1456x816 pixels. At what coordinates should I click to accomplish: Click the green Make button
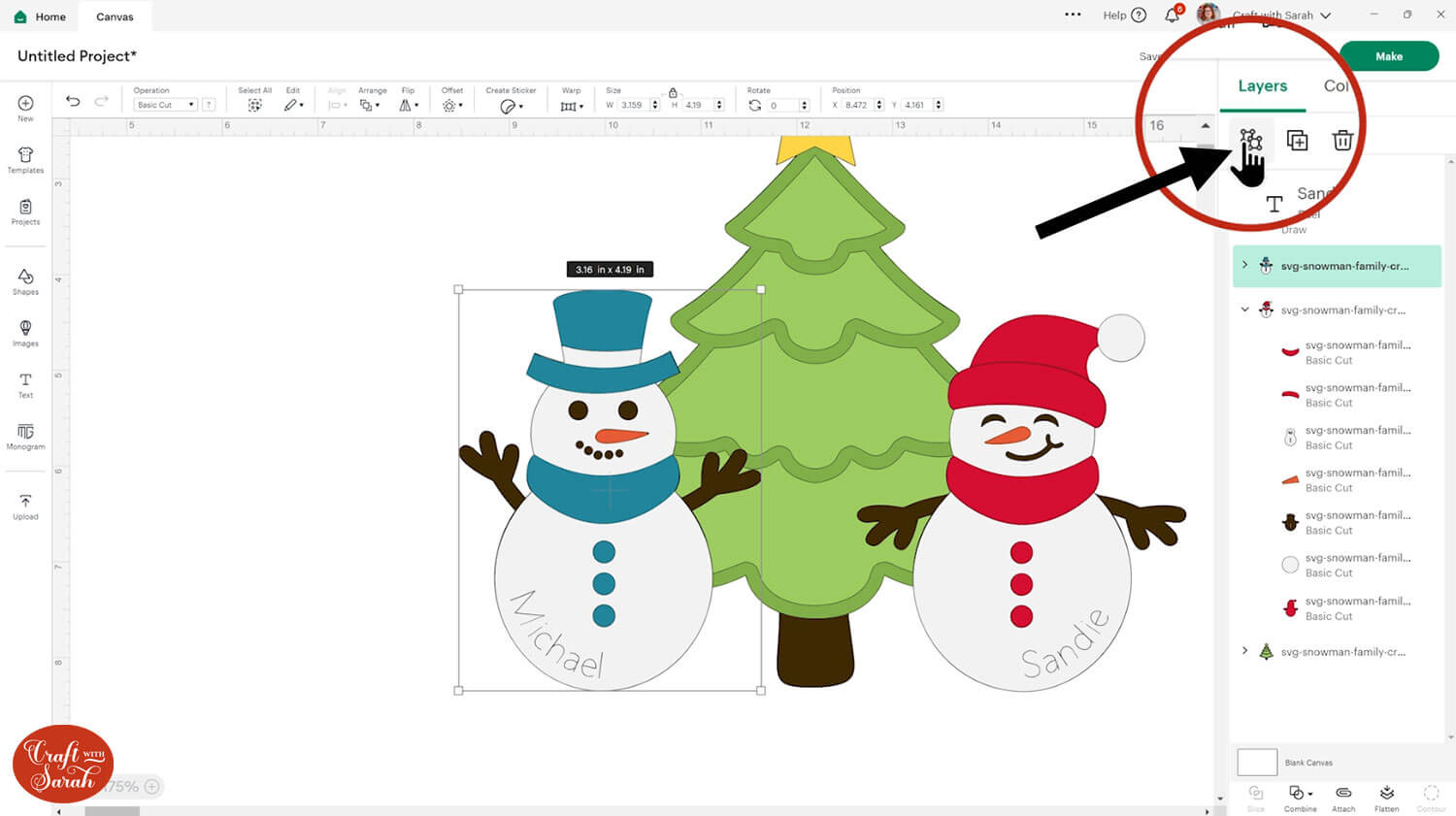pos(1389,56)
